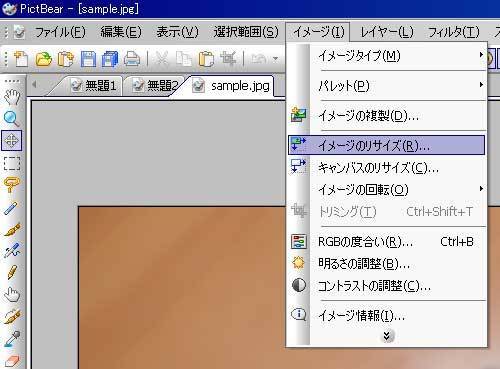Select the Pencil tool
The image size is (500, 369).
coord(12,273)
